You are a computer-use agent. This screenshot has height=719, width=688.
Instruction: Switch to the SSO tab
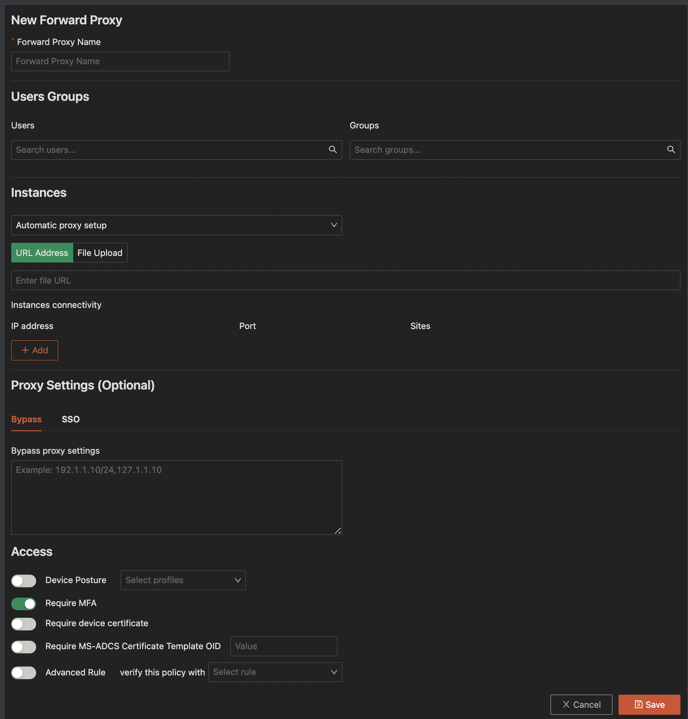tap(70, 419)
